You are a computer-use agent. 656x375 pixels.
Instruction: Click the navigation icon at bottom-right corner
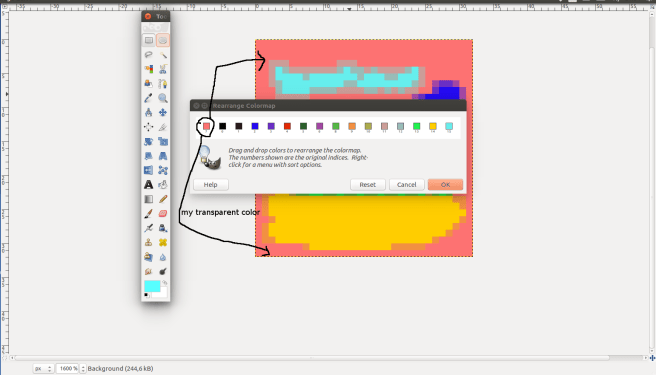pos(652,358)
